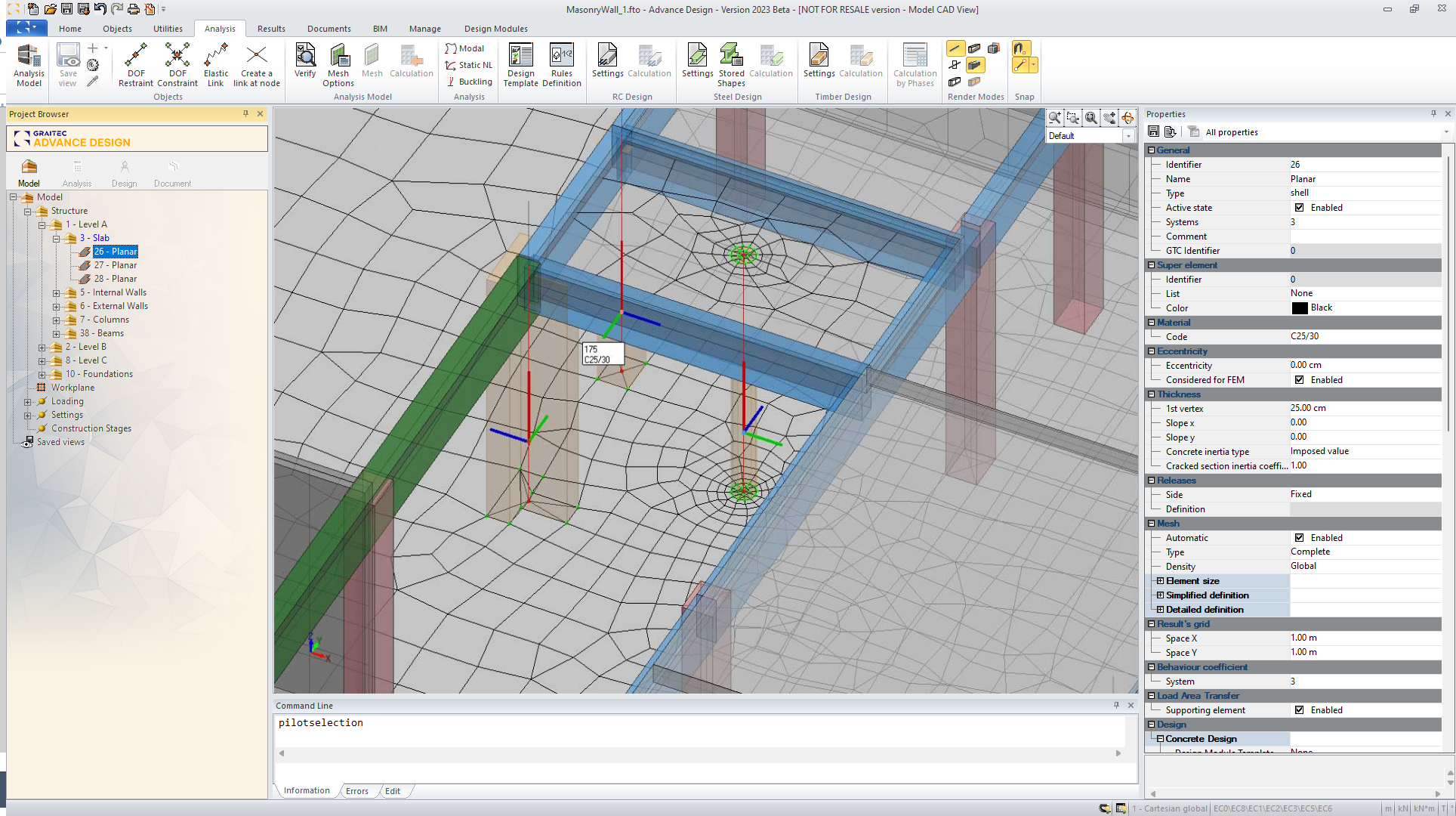Screen dimensions: 1456x816
Task: Open the snap mode options dropdown arrow
Action: tap(1034, 65)
